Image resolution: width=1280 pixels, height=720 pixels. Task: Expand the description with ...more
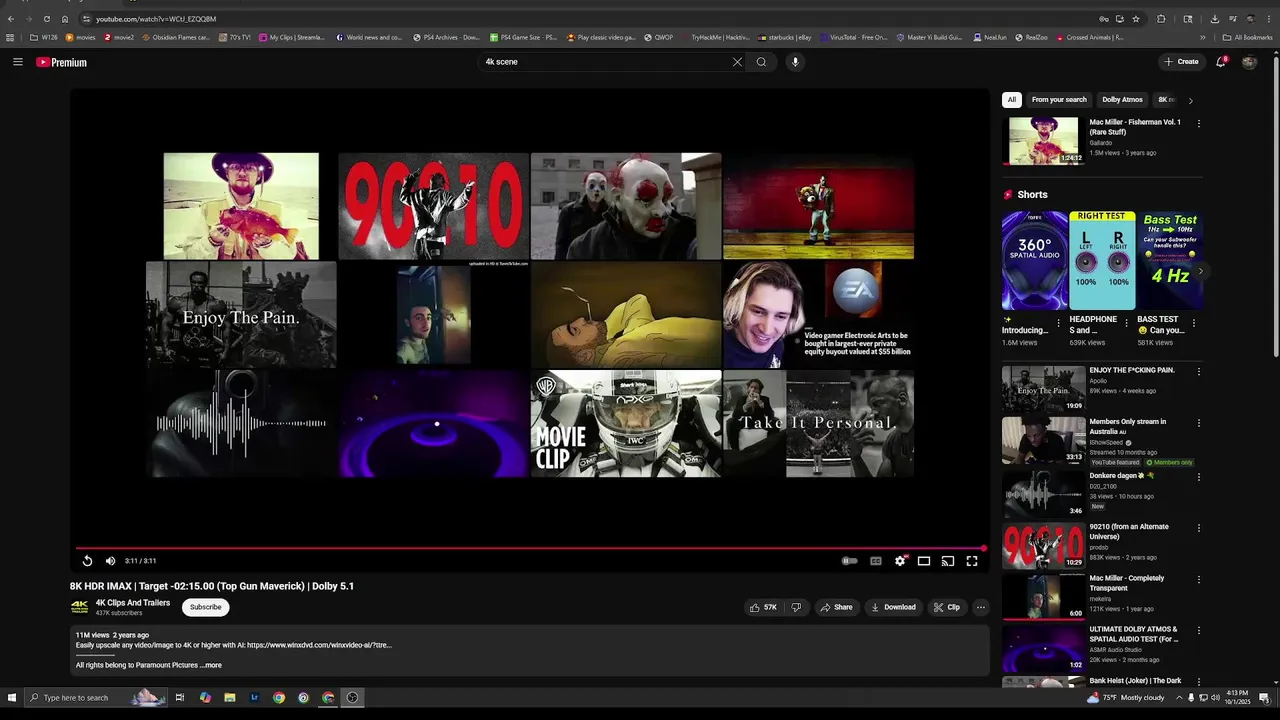click(x=211, y=665)
